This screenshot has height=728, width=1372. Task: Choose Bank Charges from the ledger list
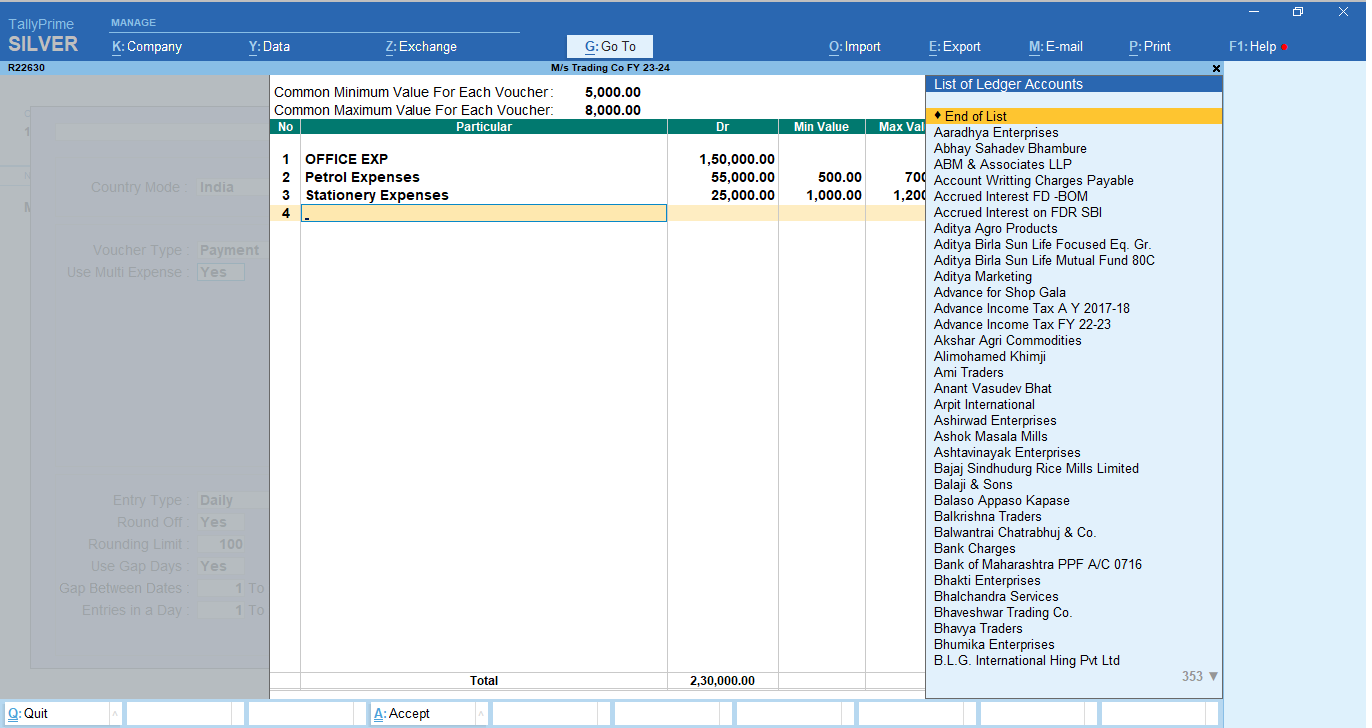tap(974, 548)
